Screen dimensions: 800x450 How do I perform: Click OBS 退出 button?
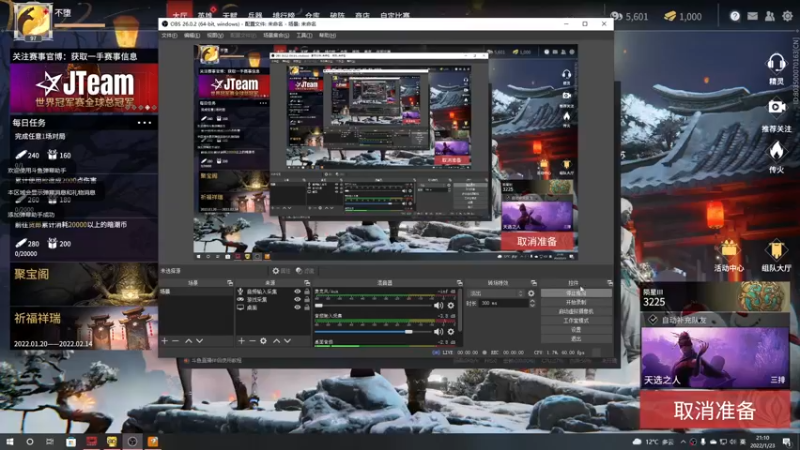pyautogui.click(x=576, y=338)
